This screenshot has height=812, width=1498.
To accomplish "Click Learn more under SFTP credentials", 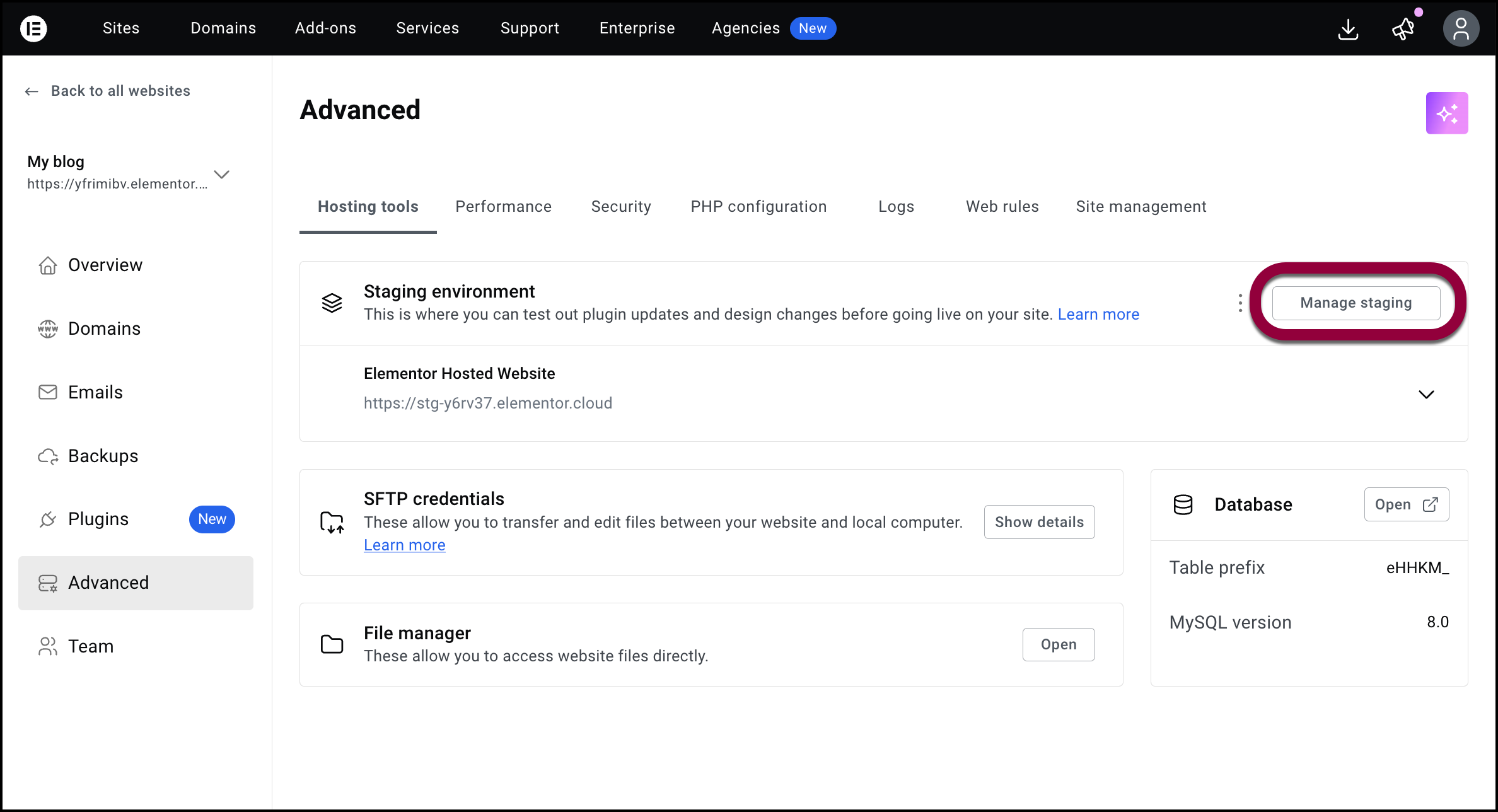I will 405,545.
